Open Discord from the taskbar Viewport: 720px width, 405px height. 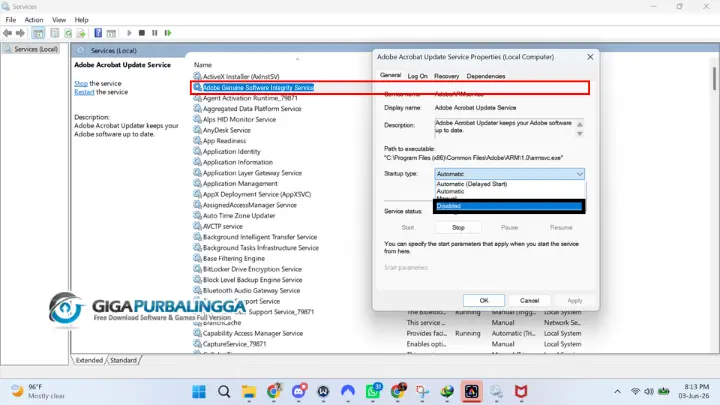tap(299, 392)
